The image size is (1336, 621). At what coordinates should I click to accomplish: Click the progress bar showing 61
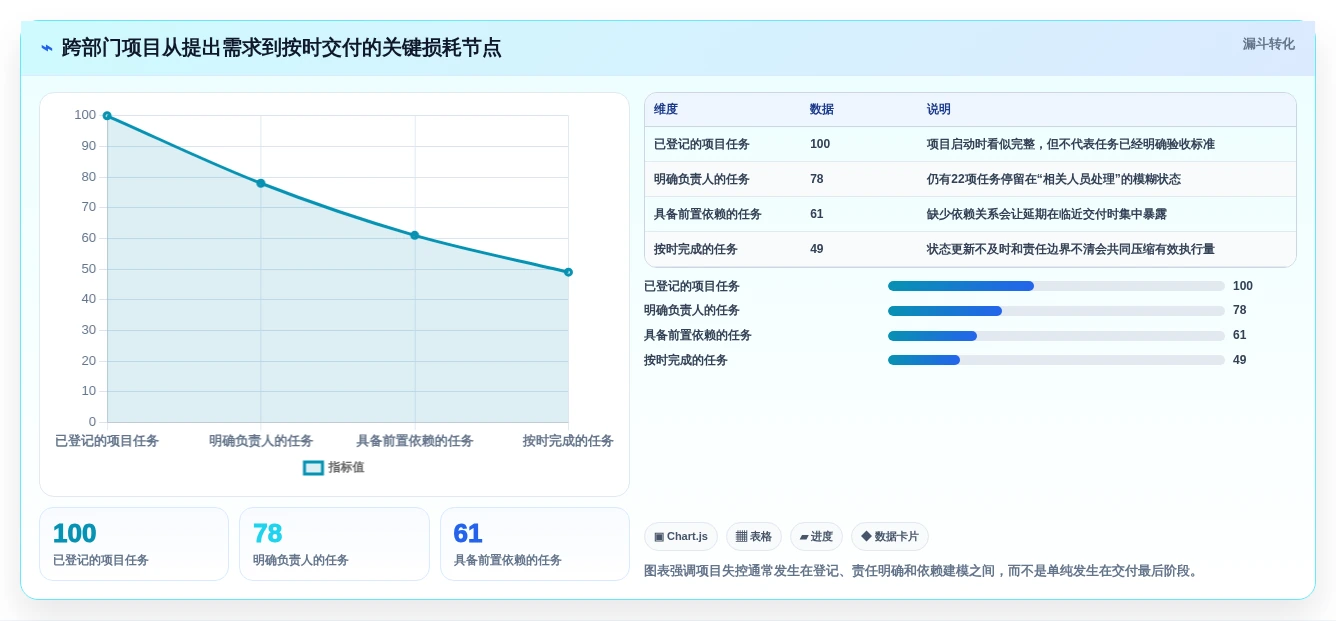click(x=1056, y=336)
